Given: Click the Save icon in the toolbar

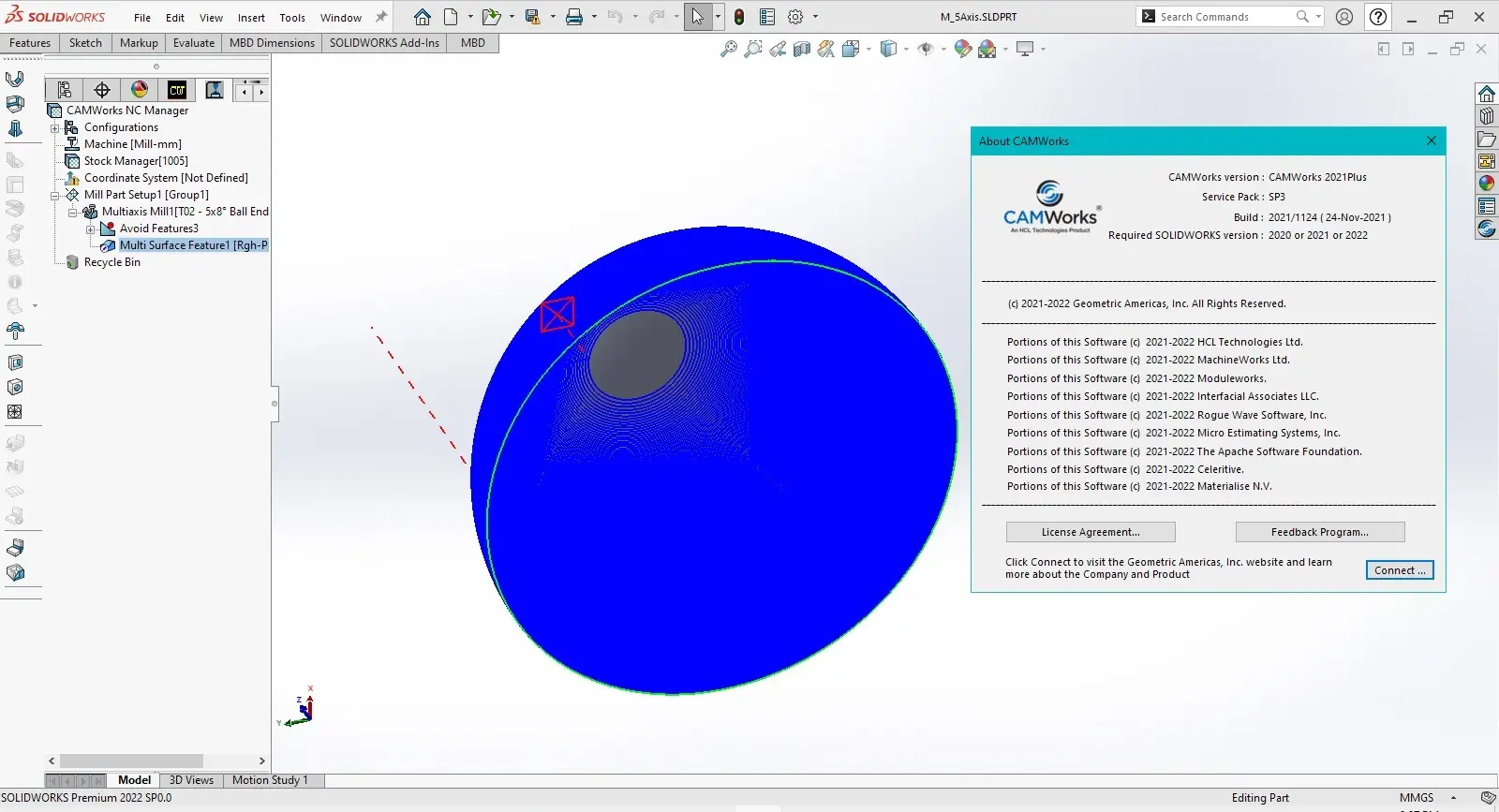Looking at the screenshot, I should tap(532, 17).
